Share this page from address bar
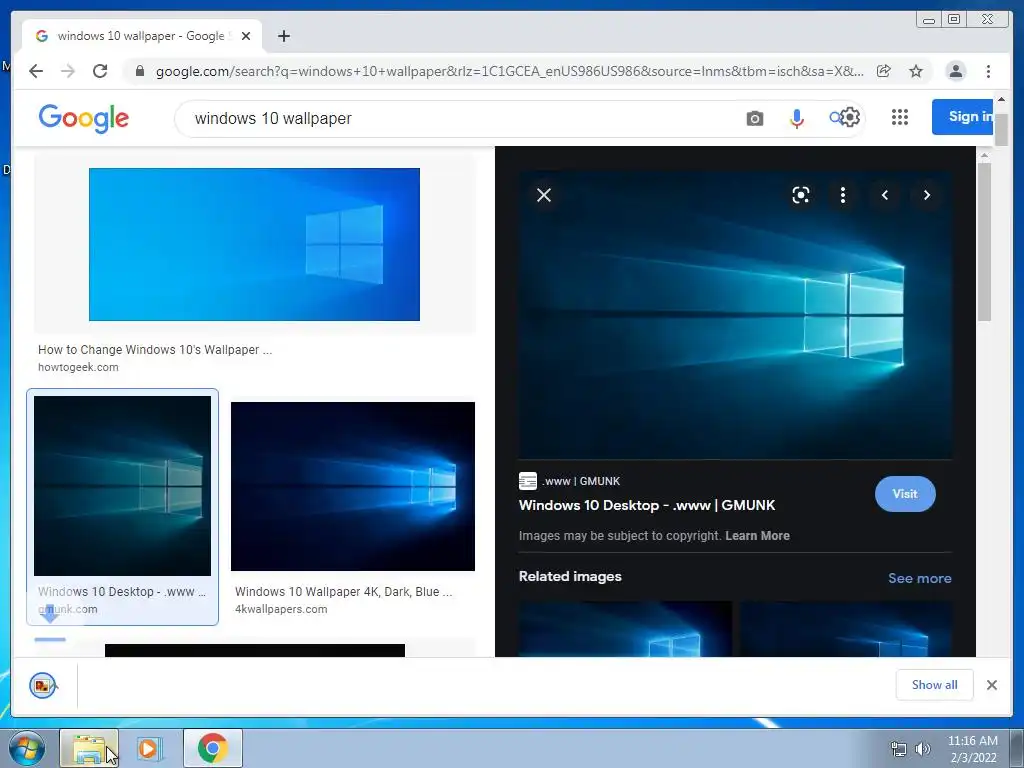The height and width of the screenshot is (768, 1024). (x=884, y=71)
